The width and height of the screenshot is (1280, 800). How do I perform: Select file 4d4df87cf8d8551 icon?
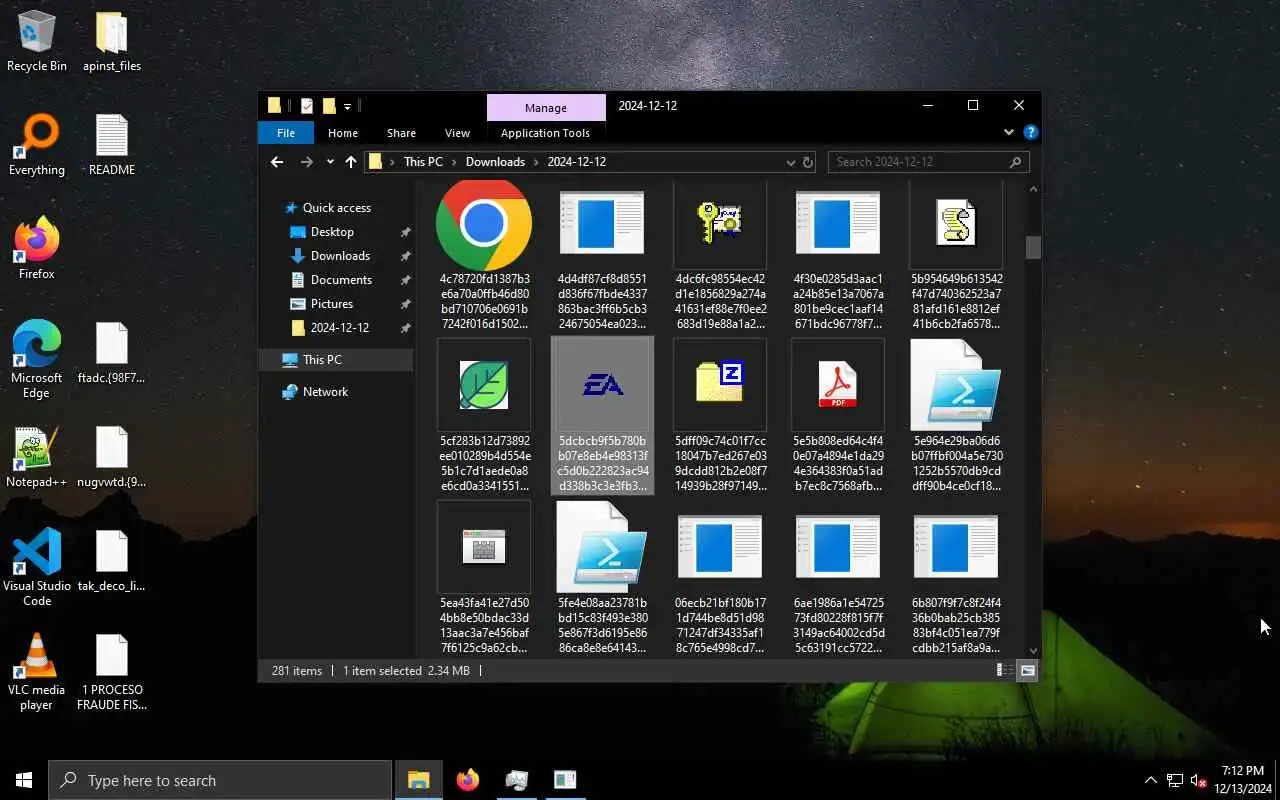click(x=602, y=224)
